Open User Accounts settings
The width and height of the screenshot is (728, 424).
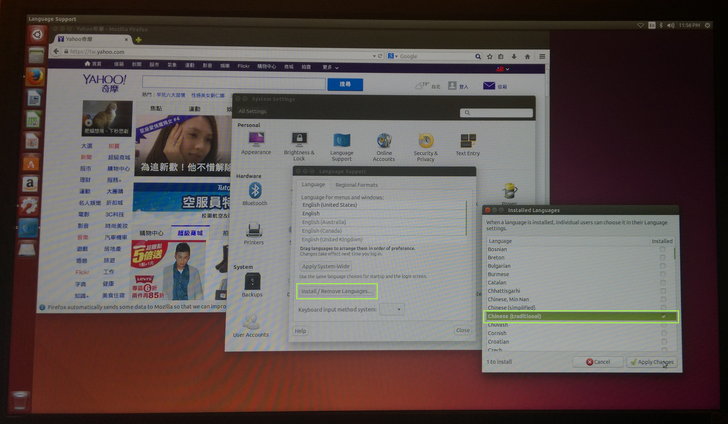tap(251, 326)
